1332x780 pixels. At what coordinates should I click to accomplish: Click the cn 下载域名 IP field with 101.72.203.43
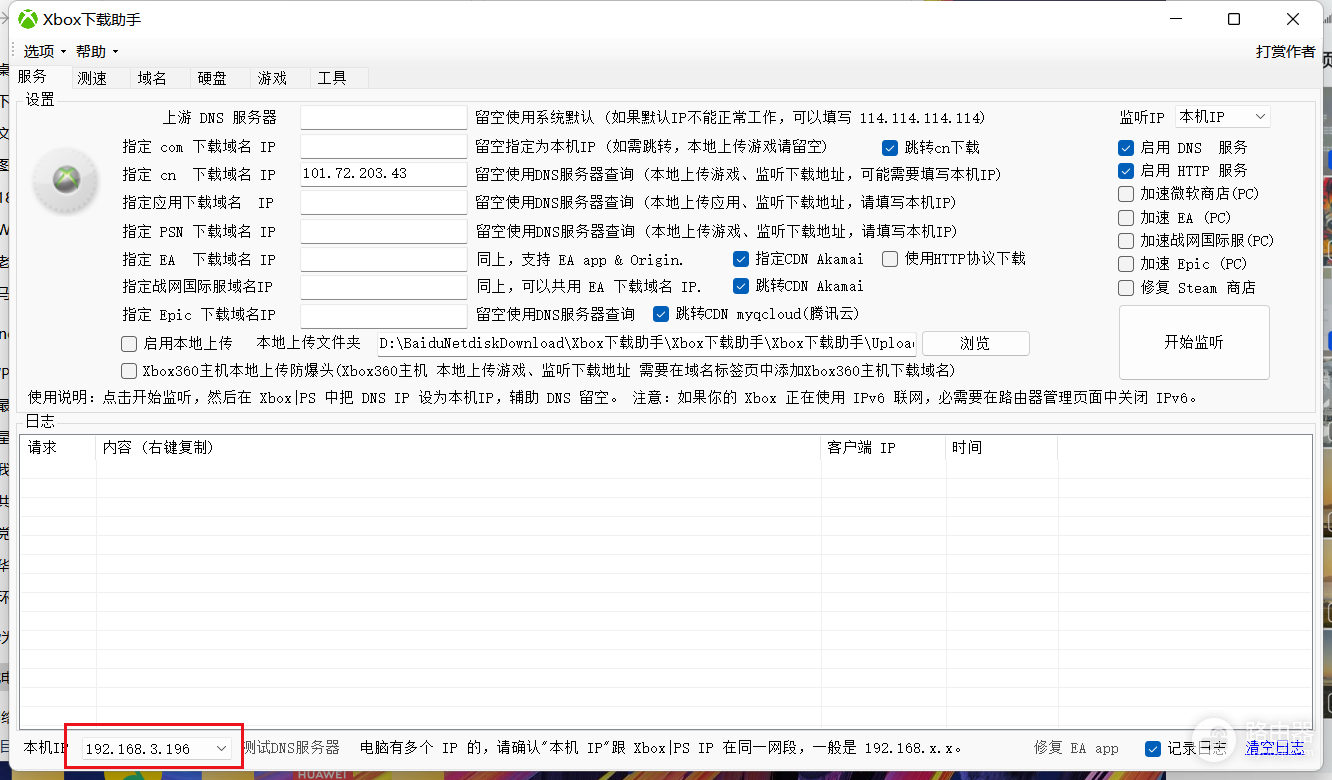tap(384, 174)
